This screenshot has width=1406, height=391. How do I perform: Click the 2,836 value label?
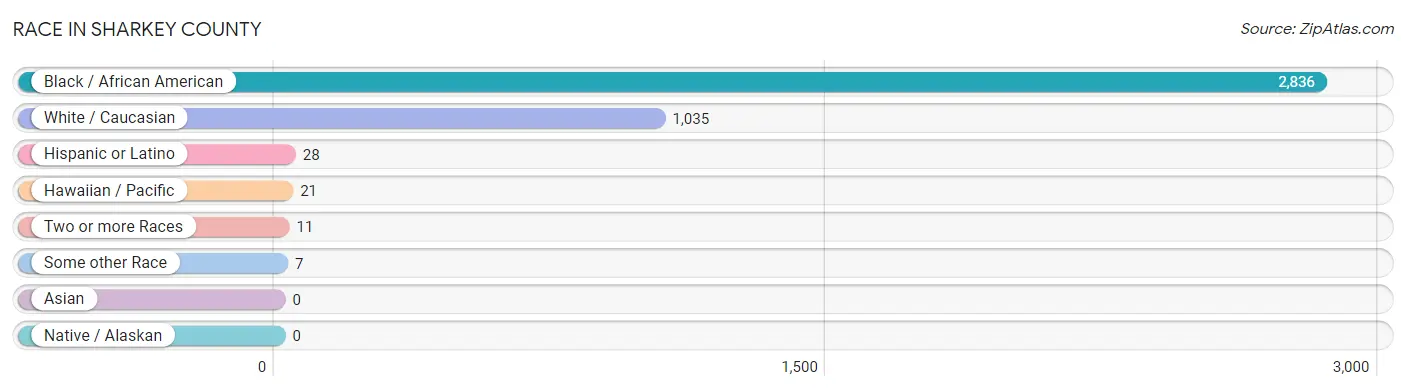pos(1296,82)
